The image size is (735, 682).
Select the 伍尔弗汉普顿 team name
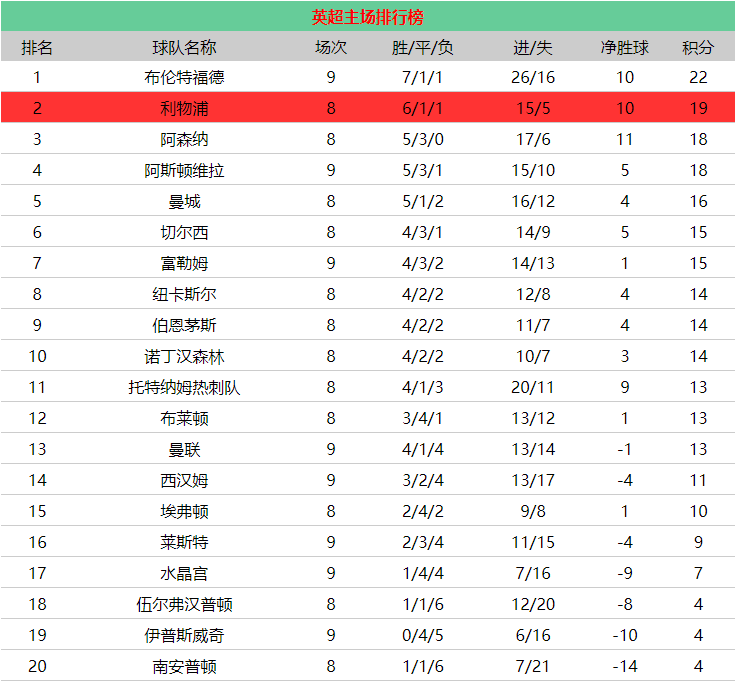tap(184, 604)
